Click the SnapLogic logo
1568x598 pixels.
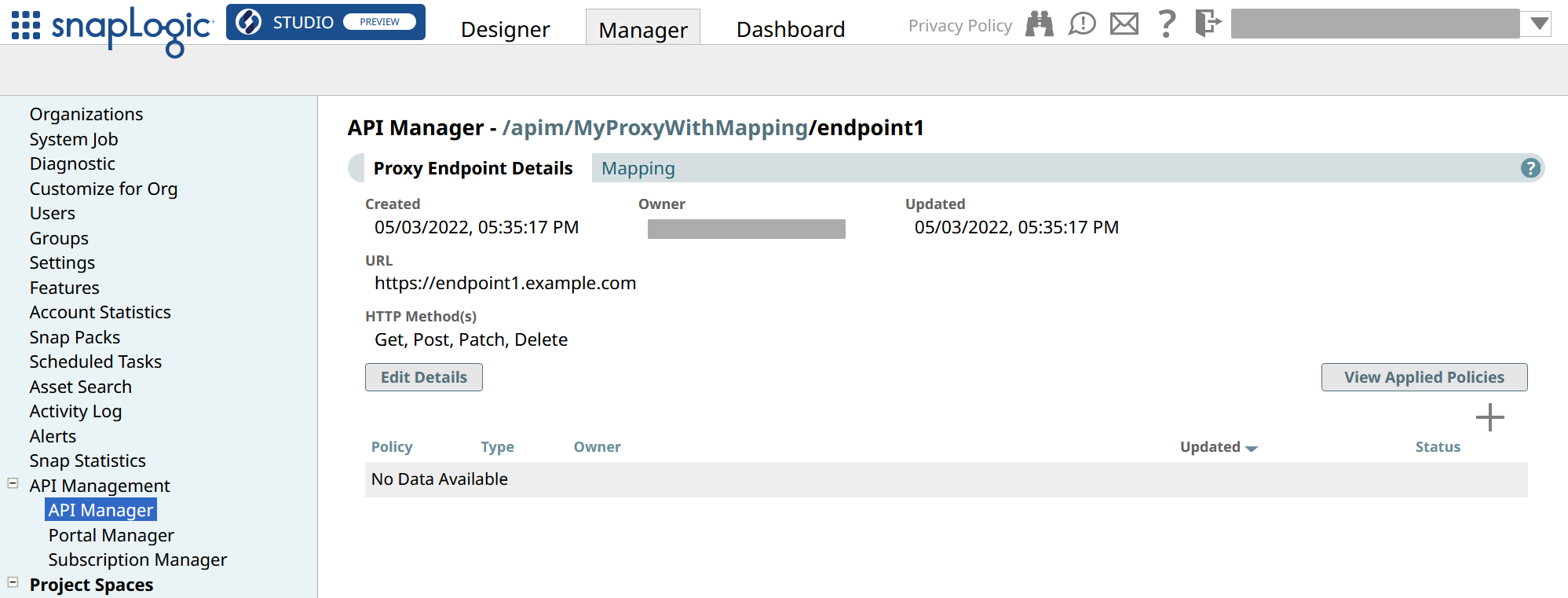coord(132,31)
